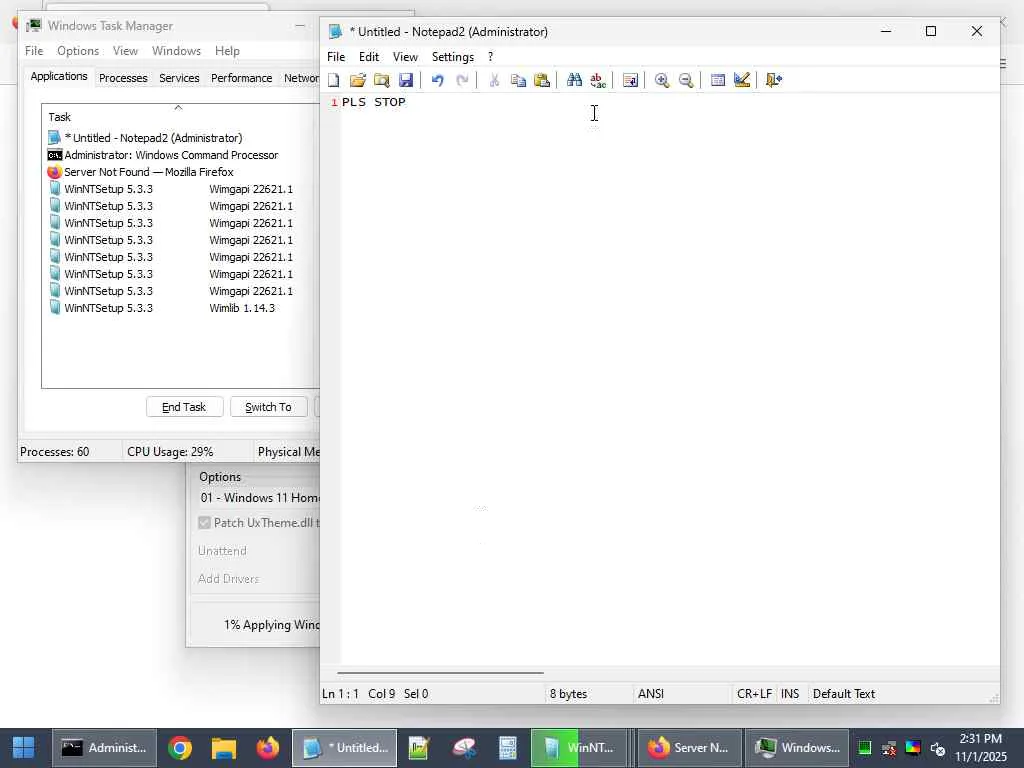
Task: Click the Paste clipboard icon in Notepad2
Action: click(x=542, y=80)
